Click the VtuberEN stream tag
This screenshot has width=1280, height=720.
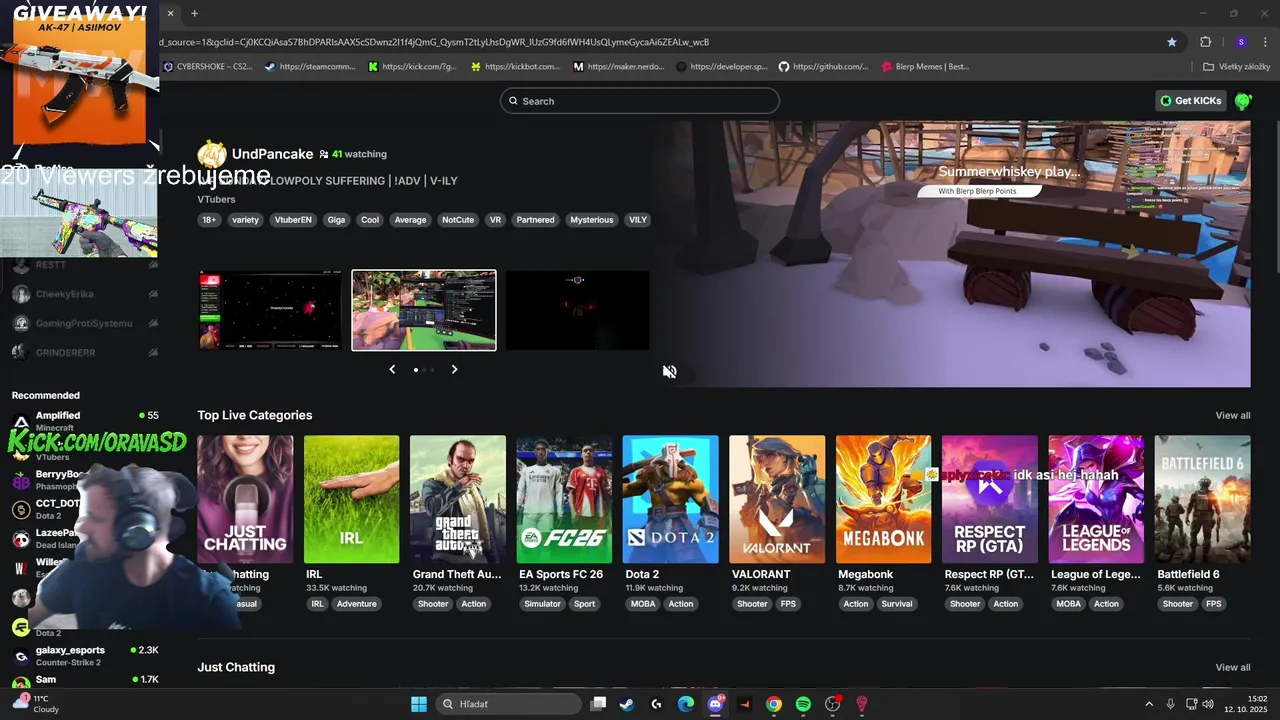tap(293, 220)
